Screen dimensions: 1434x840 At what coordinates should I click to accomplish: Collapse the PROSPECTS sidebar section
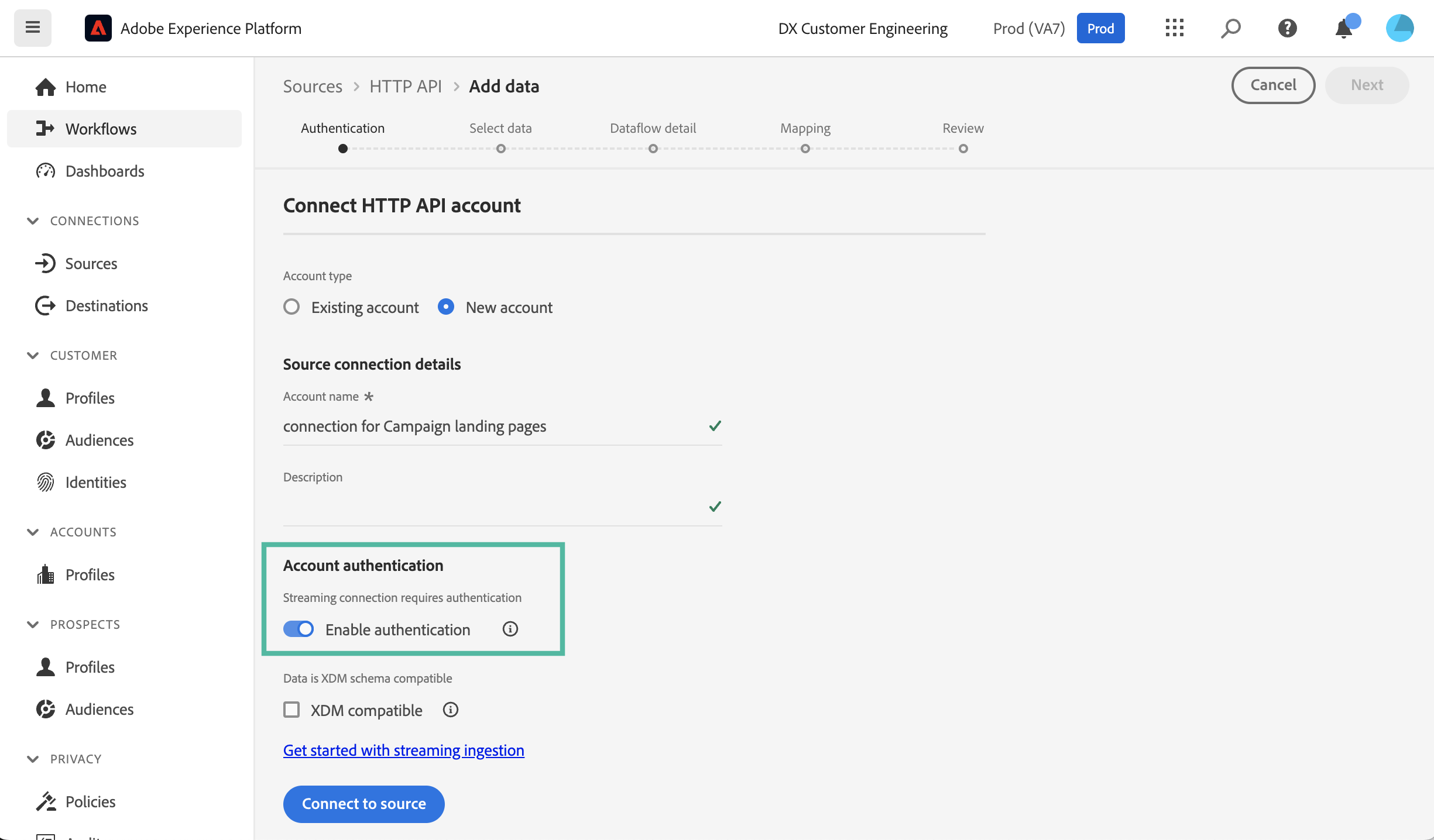[x=33, y=624]
